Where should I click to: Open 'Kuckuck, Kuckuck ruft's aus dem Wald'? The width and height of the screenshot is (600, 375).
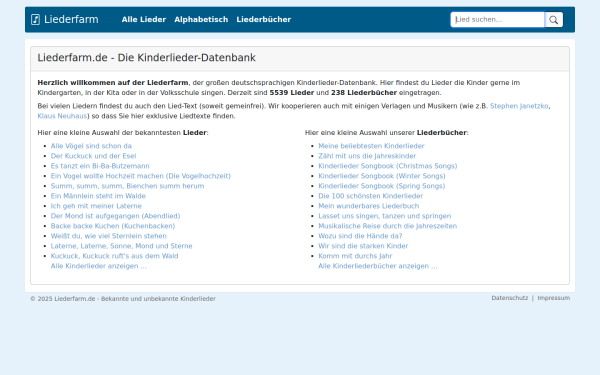tap(114, 256)
